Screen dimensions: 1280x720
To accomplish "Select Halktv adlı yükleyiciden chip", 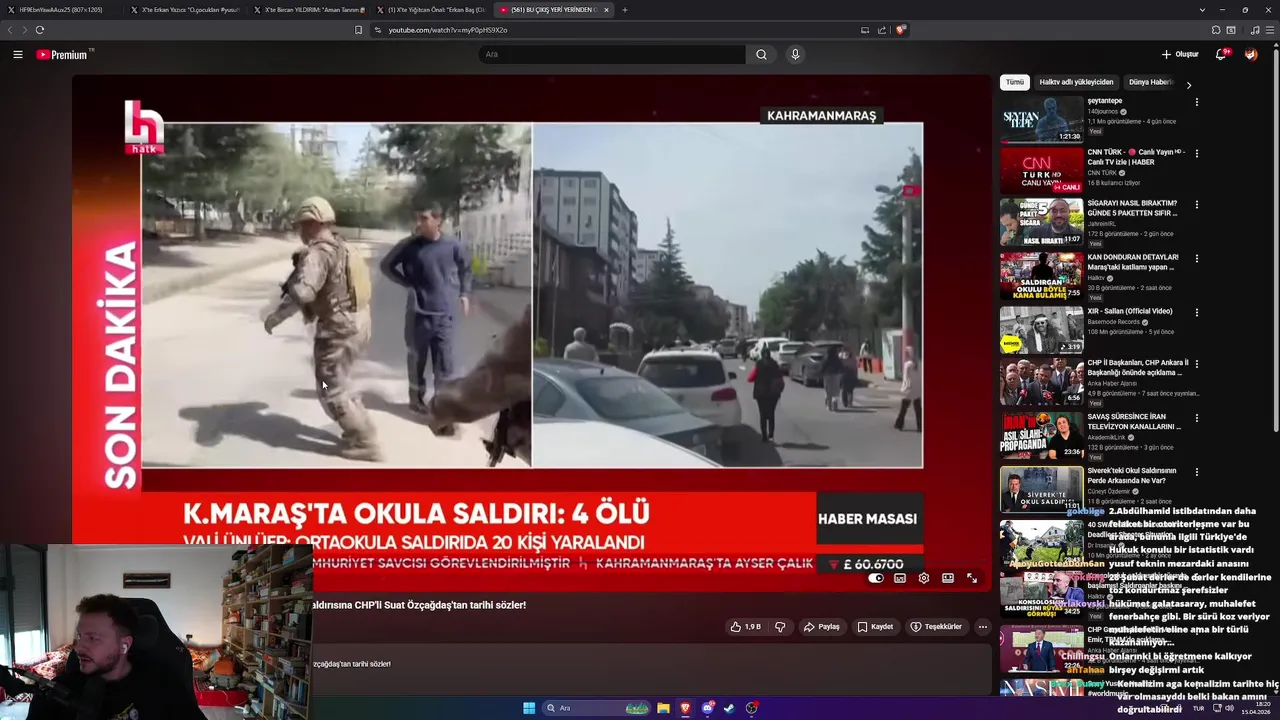I will pos(1076,82).
